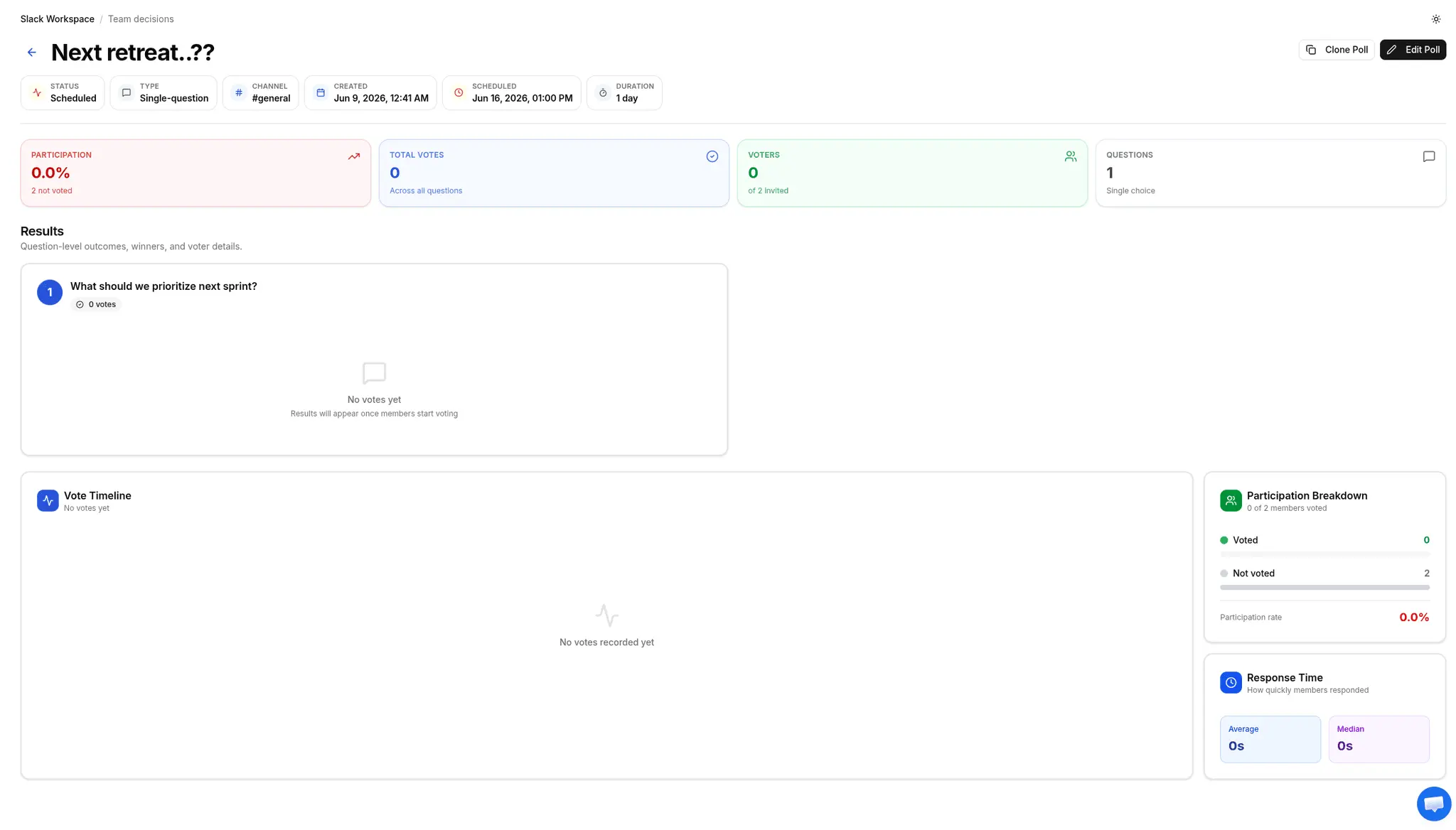The height and width of the screenshot is (830, 1456).
Task: Open the chat support bubble
Action: pos(1434,804)
